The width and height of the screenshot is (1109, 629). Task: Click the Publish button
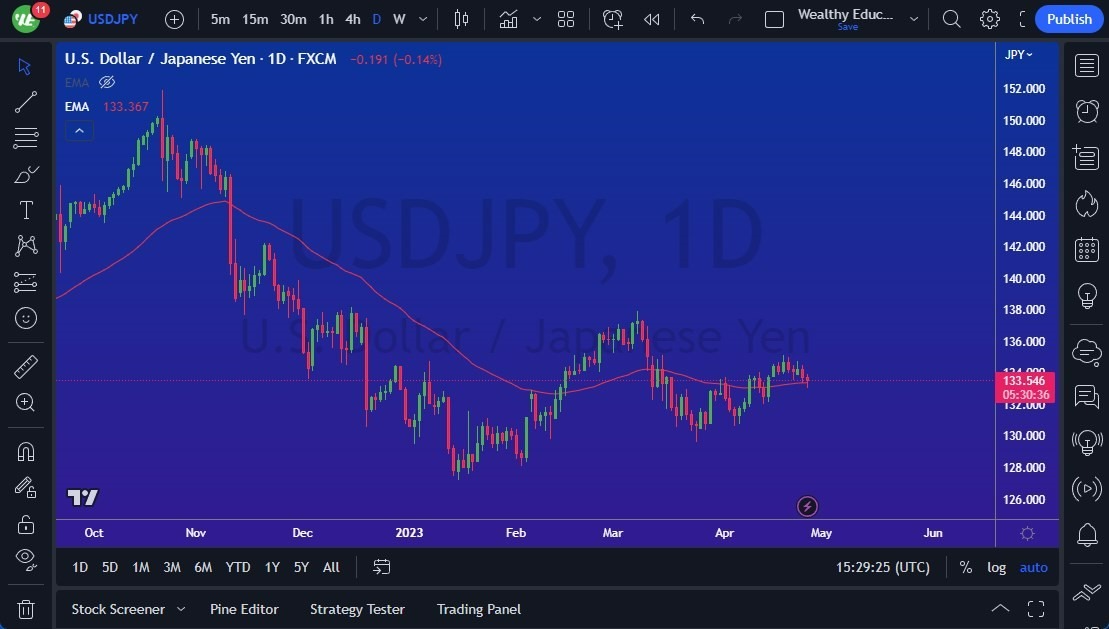(x=1068, y=19)
